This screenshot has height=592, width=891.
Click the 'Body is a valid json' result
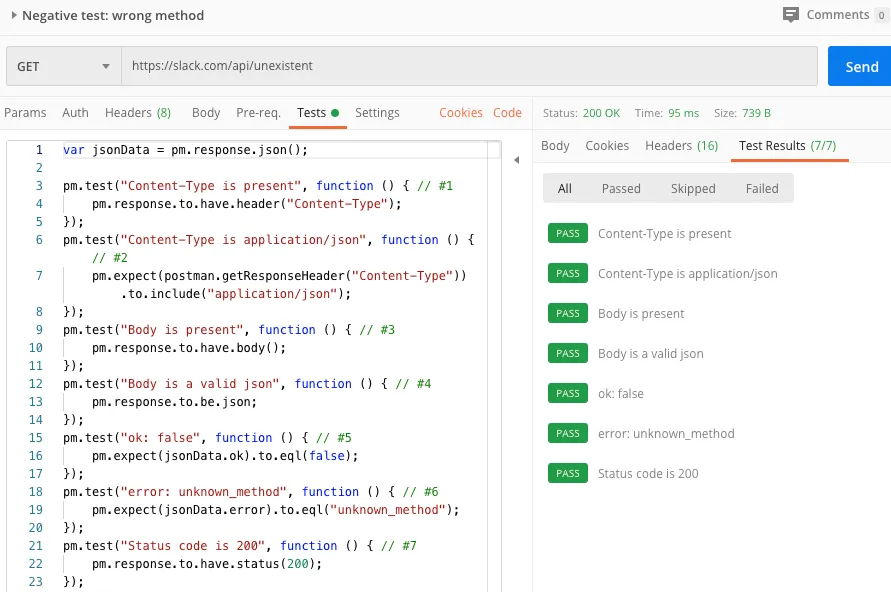(651, 353)
